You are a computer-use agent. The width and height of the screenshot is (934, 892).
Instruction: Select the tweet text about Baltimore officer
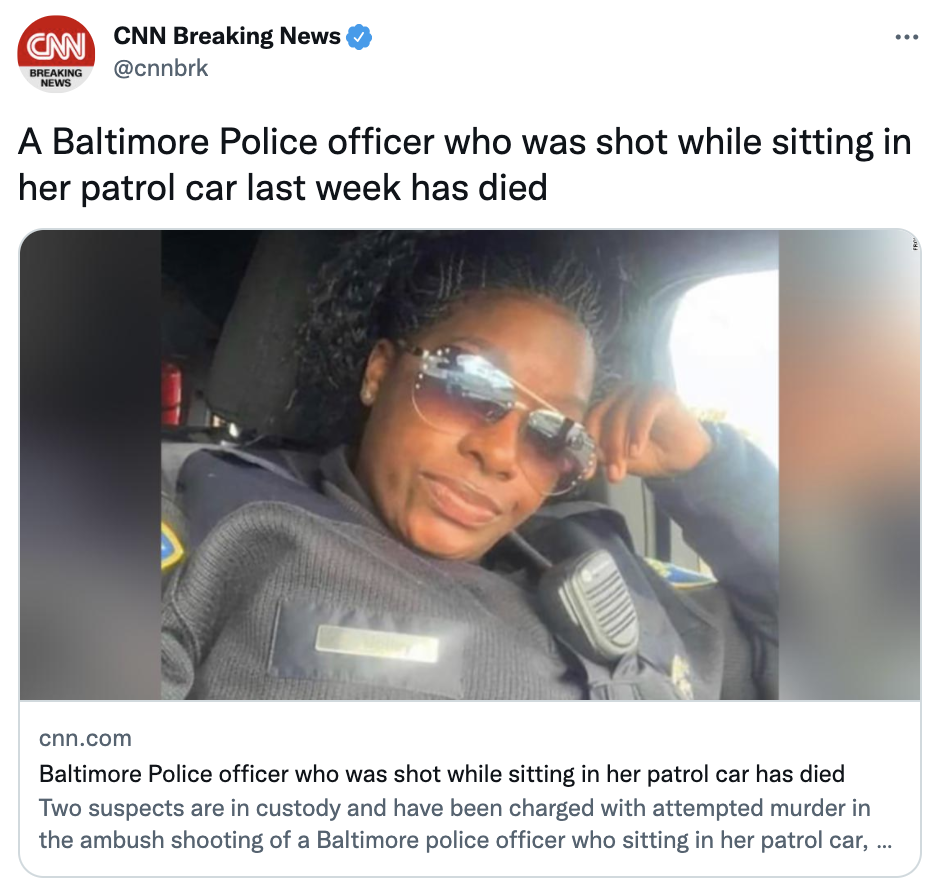point(465,165)
